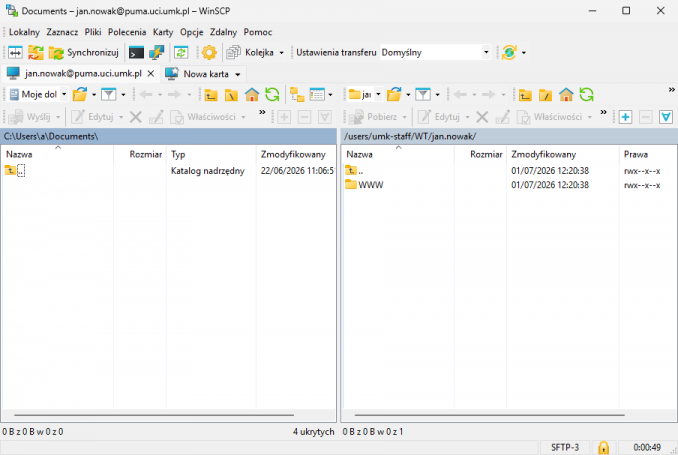Click the remote panel horizontal scrollbar
This screenshot has width=678, height=455.
[x=489, y=415]
